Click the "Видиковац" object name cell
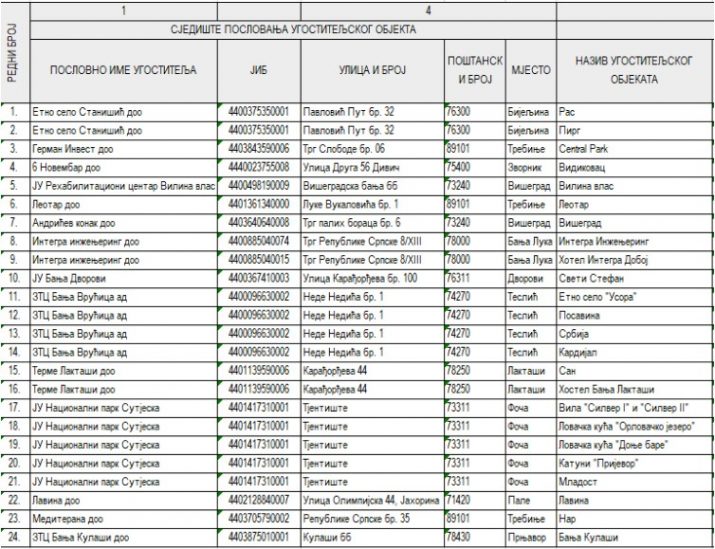Screen dimensions: 715x549 pos(588,166)
